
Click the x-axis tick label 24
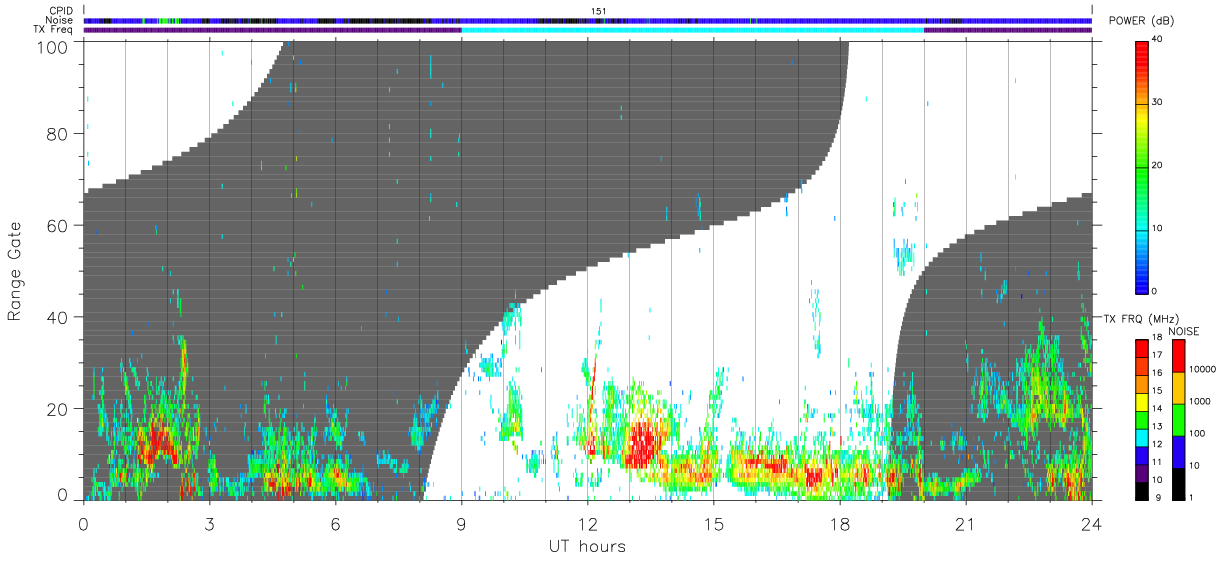pos(1091,524)
